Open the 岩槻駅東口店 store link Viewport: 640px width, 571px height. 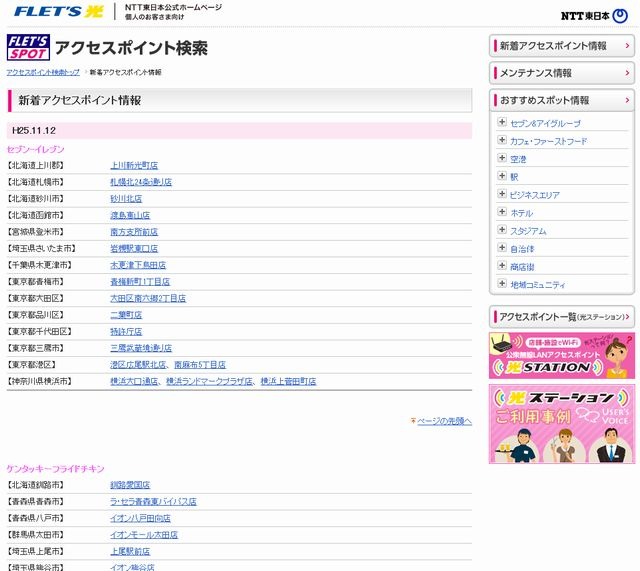pos(134,249)
